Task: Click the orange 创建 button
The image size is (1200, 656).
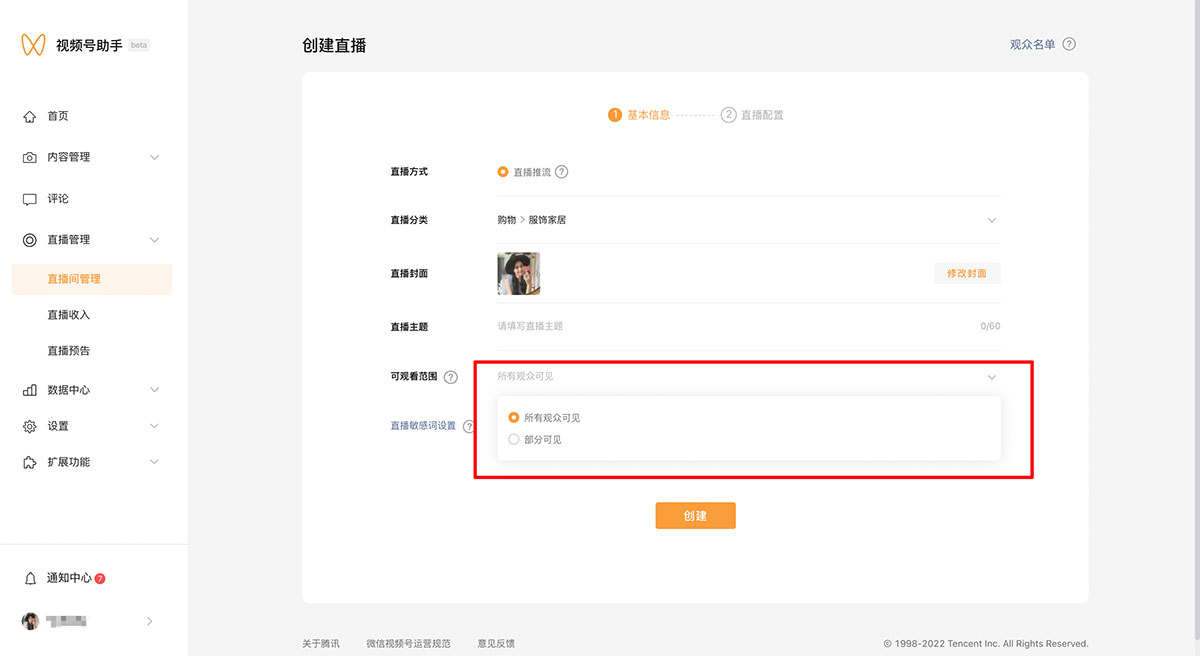Action: pyautogui.click(x=695, y=516)
